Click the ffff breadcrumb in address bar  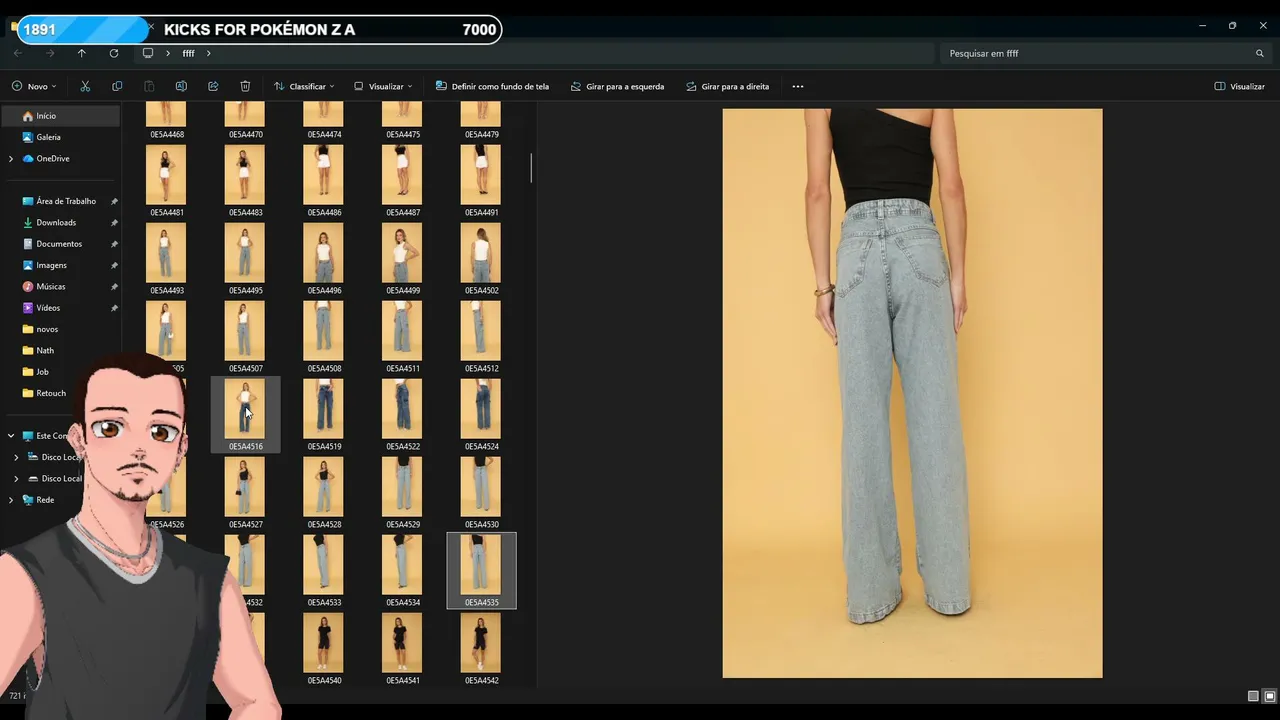pyautogui.click(x=188, y=53)
